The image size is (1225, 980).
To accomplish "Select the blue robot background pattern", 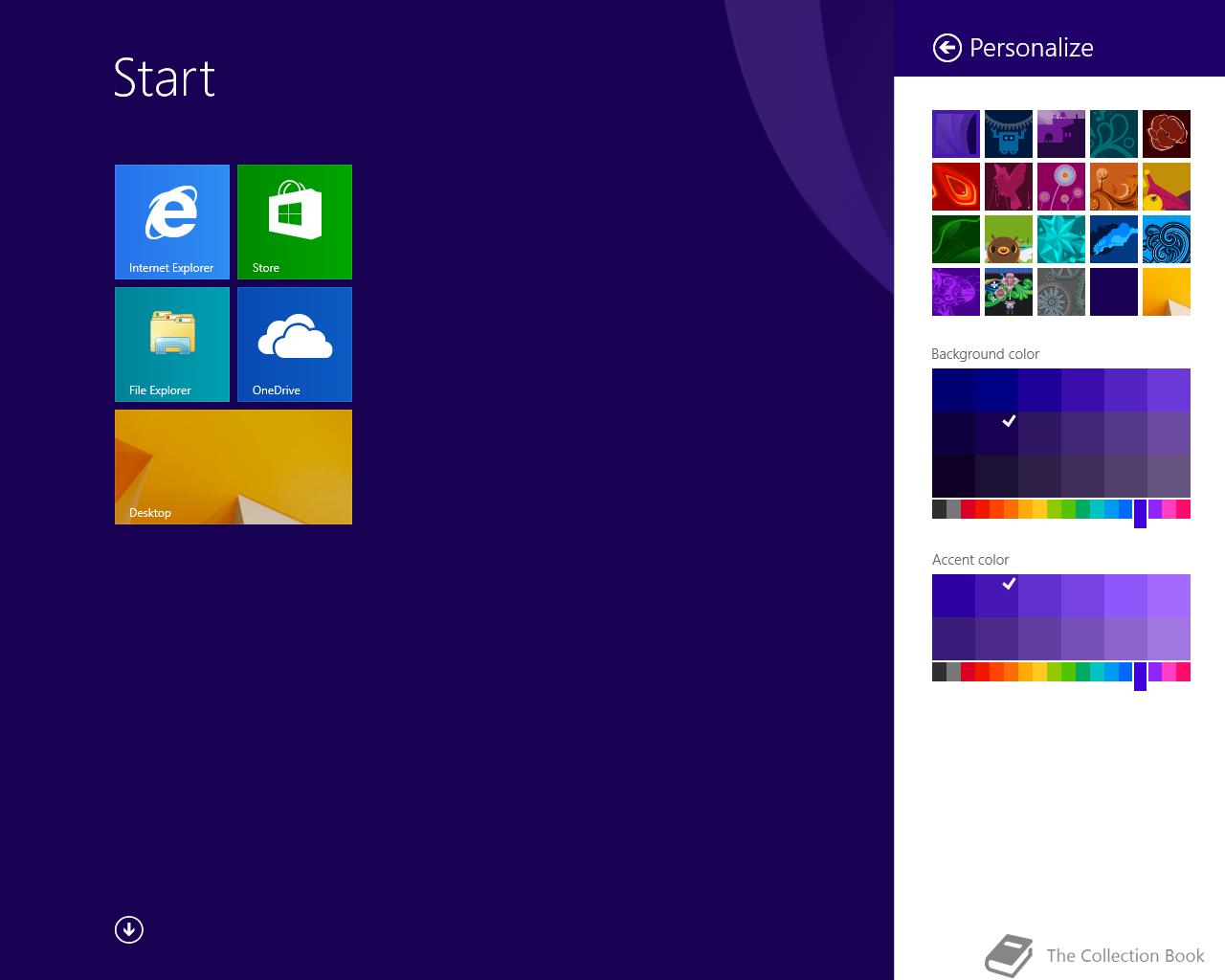I will 1009,134.
